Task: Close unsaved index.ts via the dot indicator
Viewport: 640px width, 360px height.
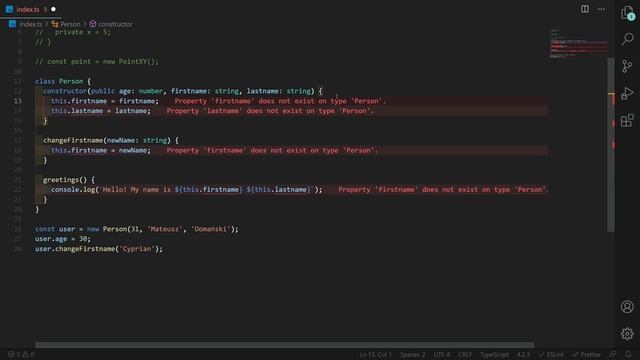Action: tap(53, 9)
